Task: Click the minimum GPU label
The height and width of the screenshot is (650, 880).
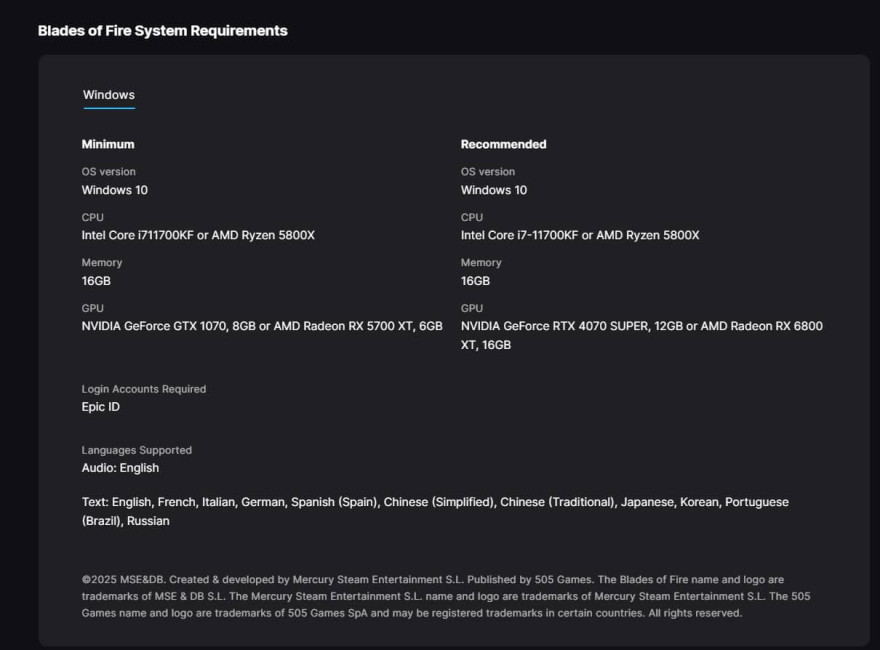Action: click(93, 308)
